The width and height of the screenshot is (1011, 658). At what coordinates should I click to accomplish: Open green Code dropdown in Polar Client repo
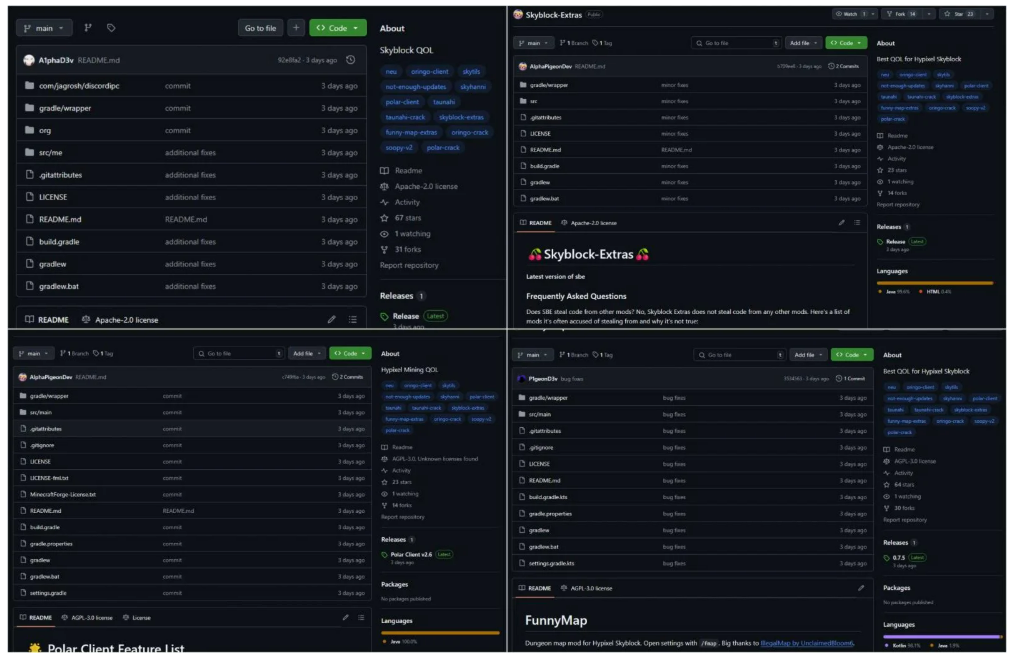(x=350, y=353)
